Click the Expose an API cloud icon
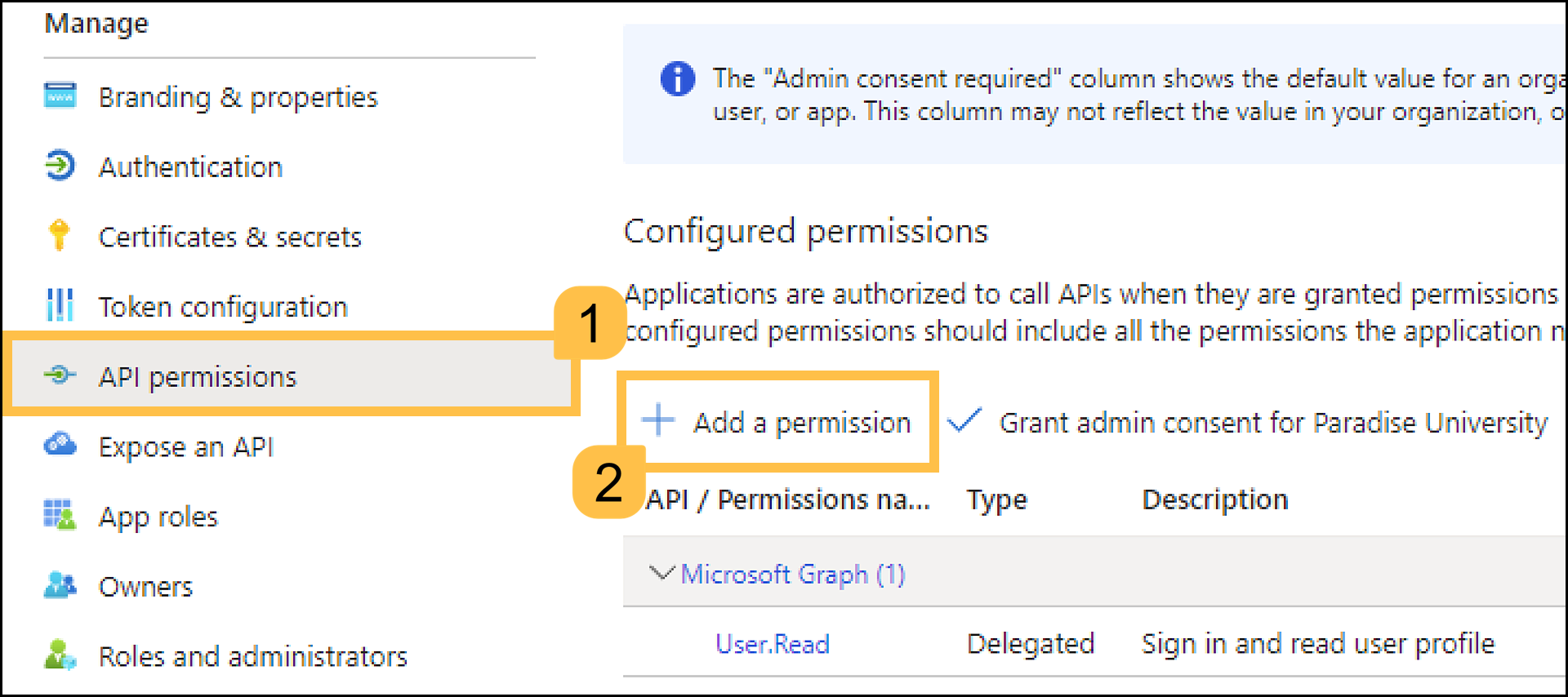 point(60,446)
